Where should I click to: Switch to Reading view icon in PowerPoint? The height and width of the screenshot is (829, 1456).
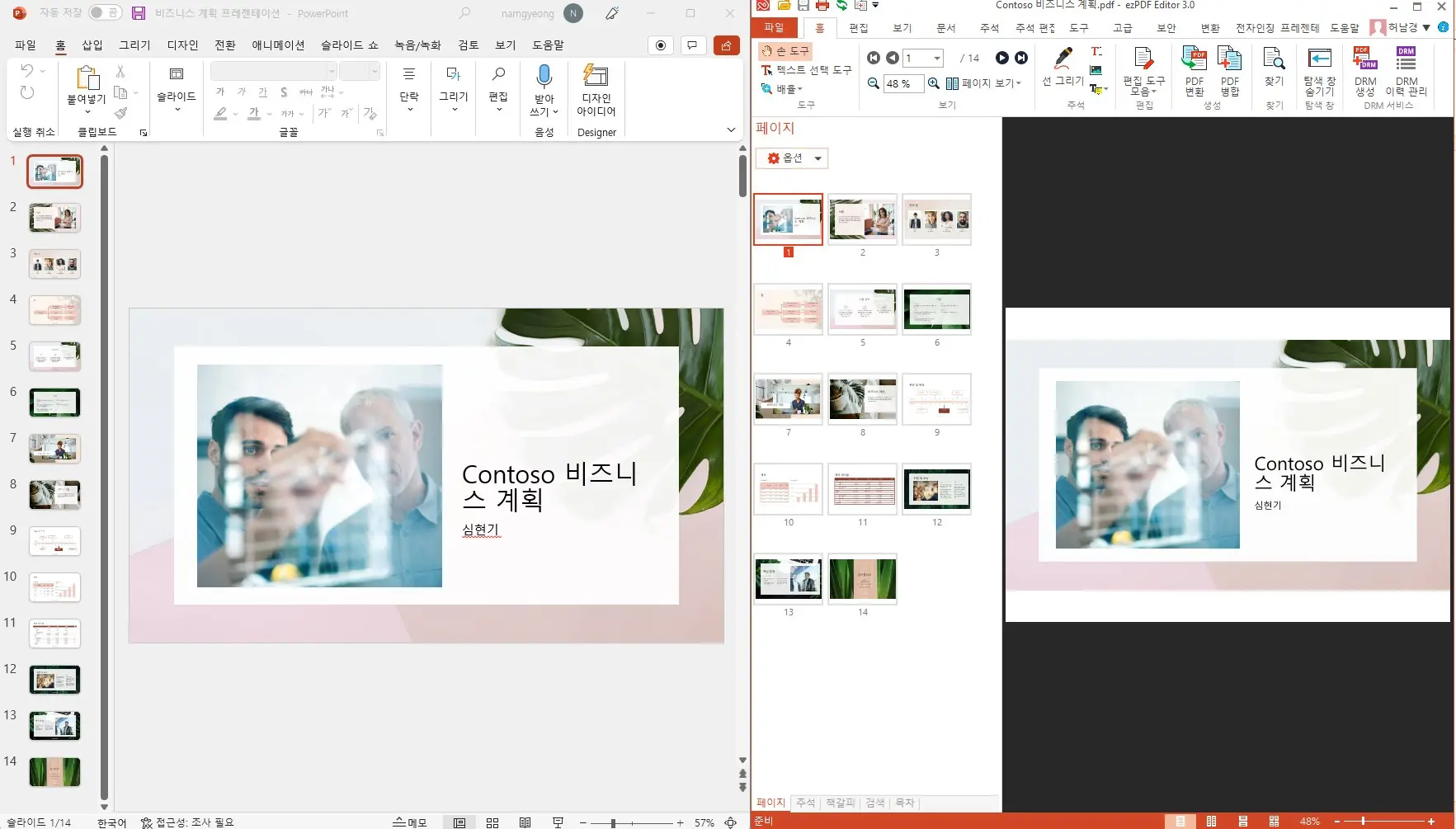(525, 822)
